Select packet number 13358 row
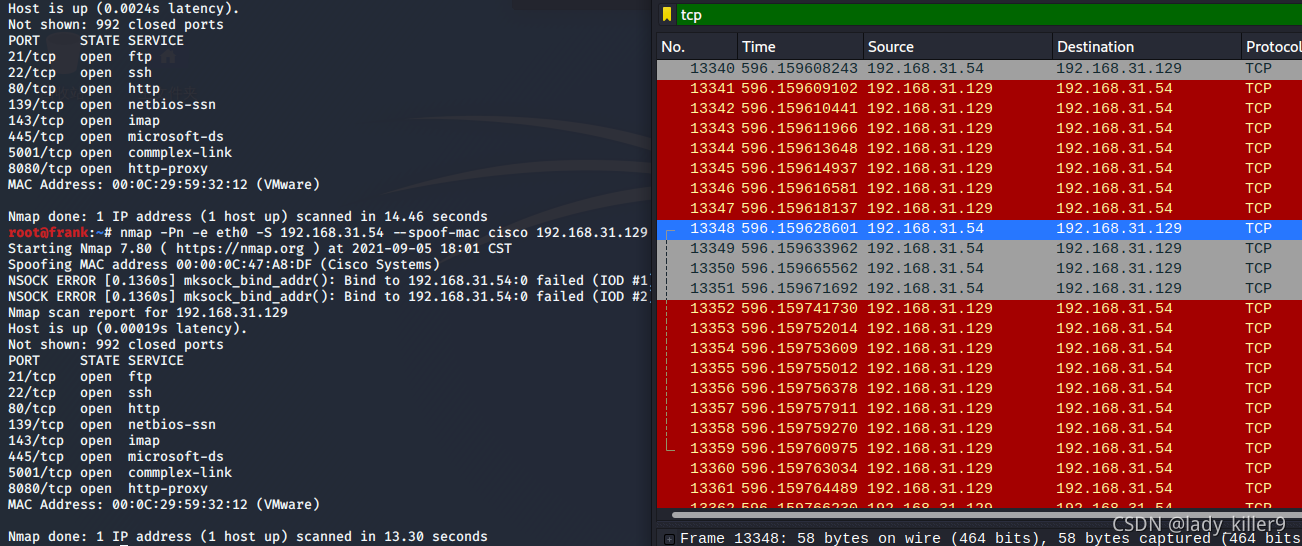This screenshot has height=546, width=1302. [x=979, y=429]
